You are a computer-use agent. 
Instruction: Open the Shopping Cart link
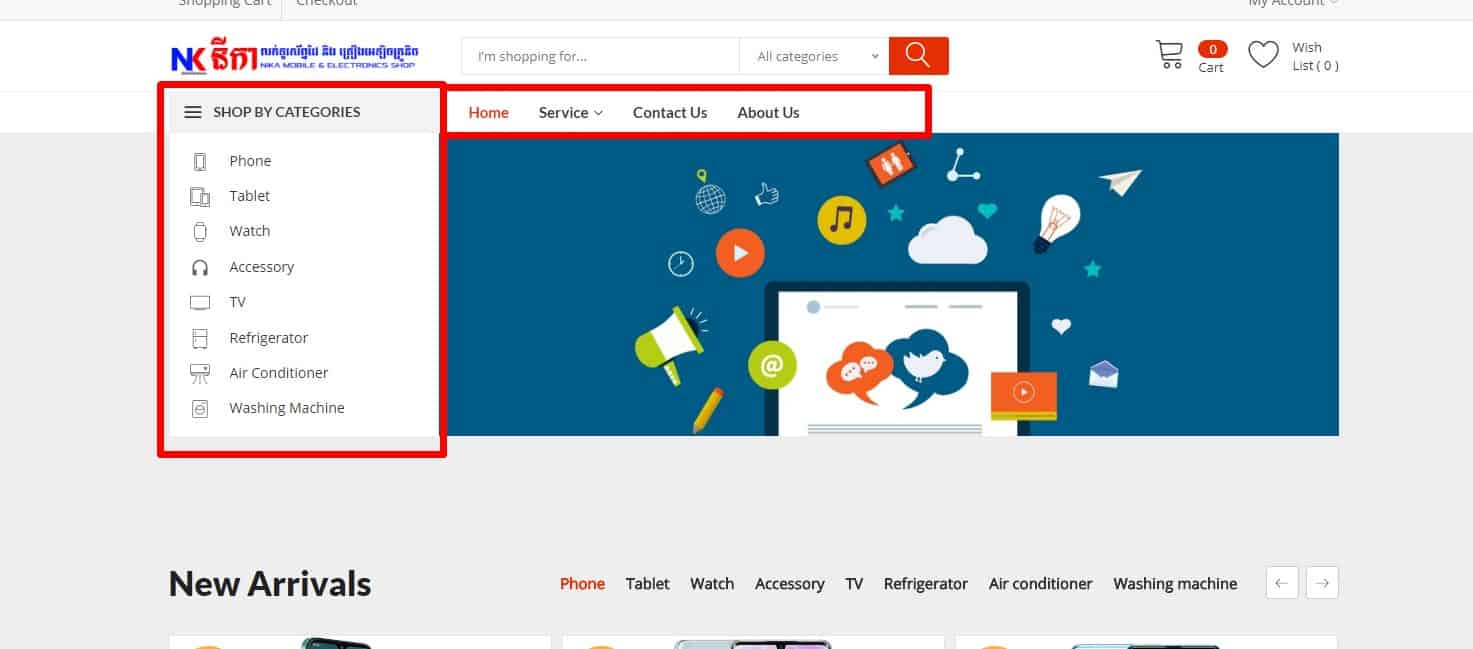(x=223, y=4)
